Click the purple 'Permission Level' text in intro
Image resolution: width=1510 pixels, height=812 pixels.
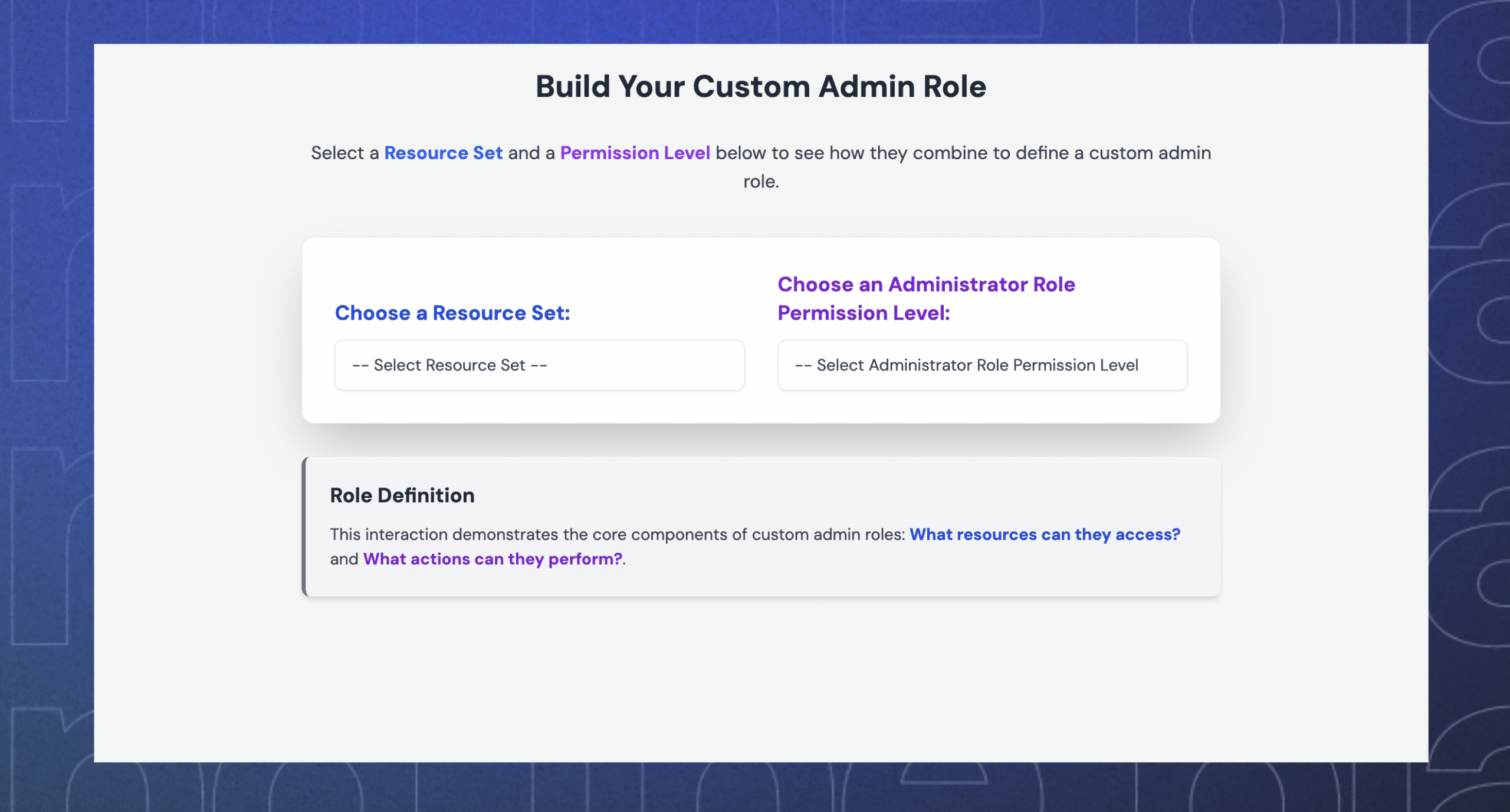point(635,153)
